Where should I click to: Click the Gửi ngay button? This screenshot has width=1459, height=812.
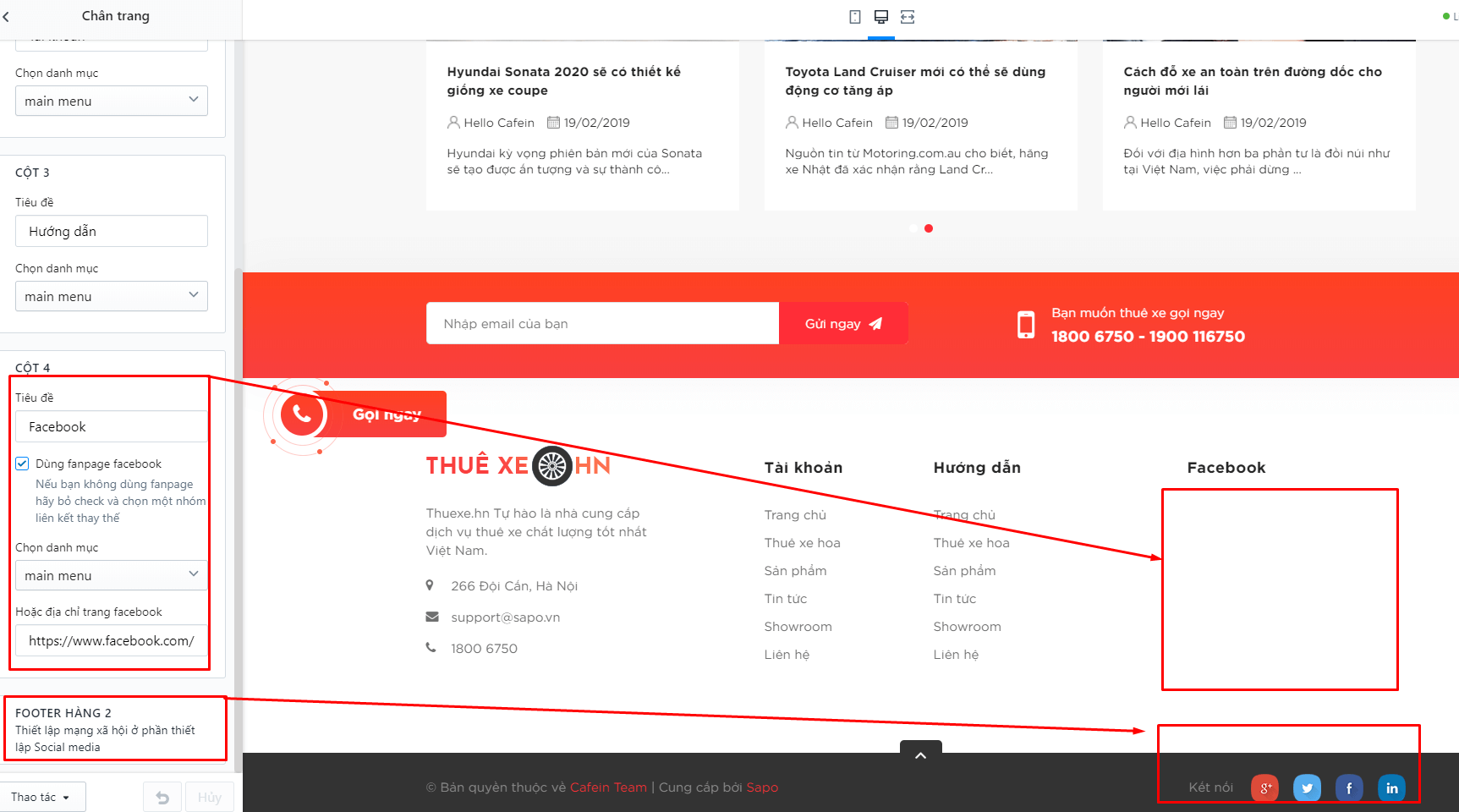point(843,323)
